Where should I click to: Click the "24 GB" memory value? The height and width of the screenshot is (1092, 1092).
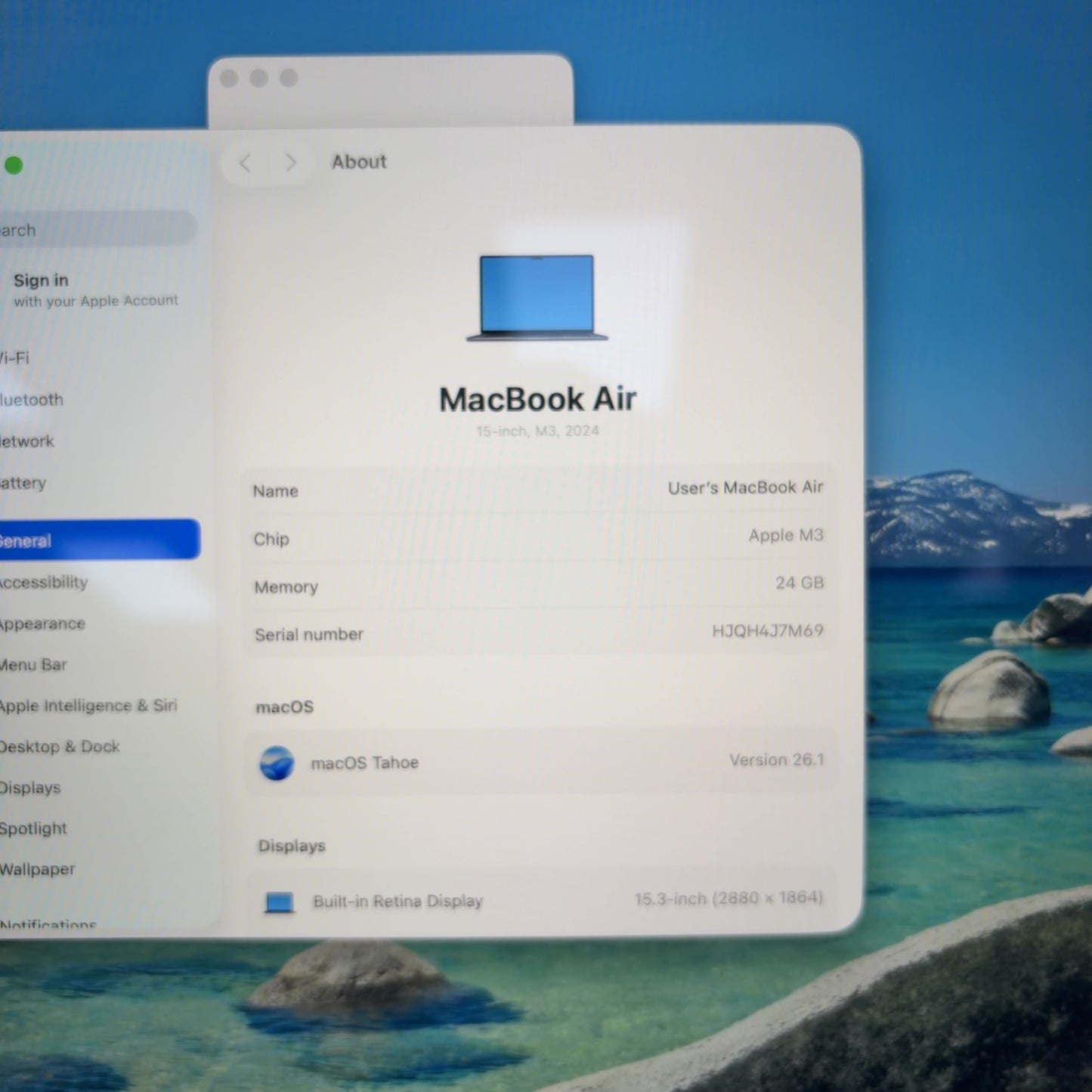[800, 583]
